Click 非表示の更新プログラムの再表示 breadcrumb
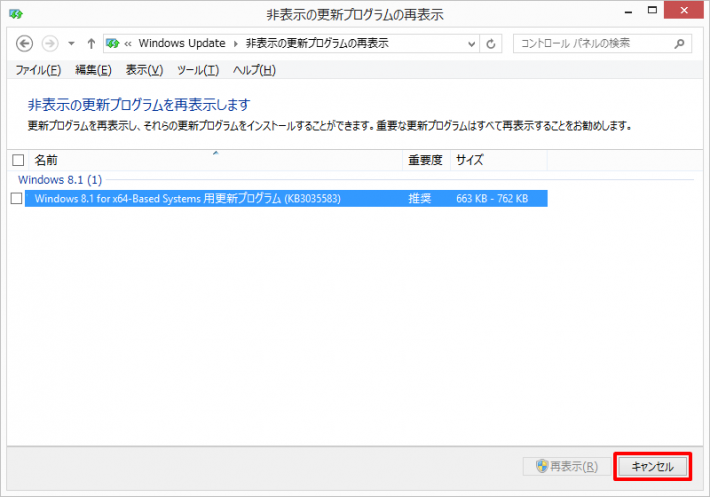Screen dimensions: 710x497 tap(317, 43)
